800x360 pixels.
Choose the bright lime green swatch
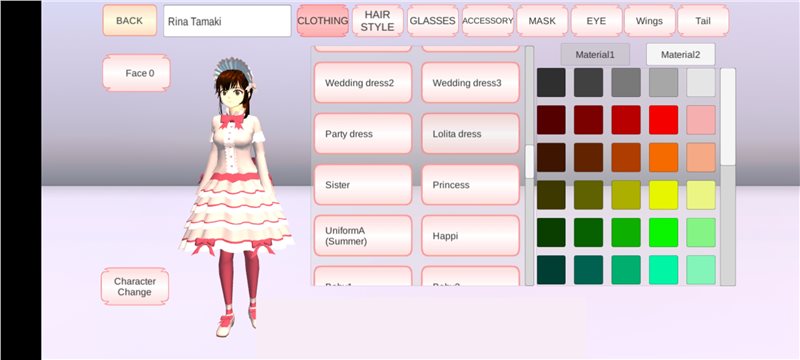pyautogui.click(x=663, y=233)
